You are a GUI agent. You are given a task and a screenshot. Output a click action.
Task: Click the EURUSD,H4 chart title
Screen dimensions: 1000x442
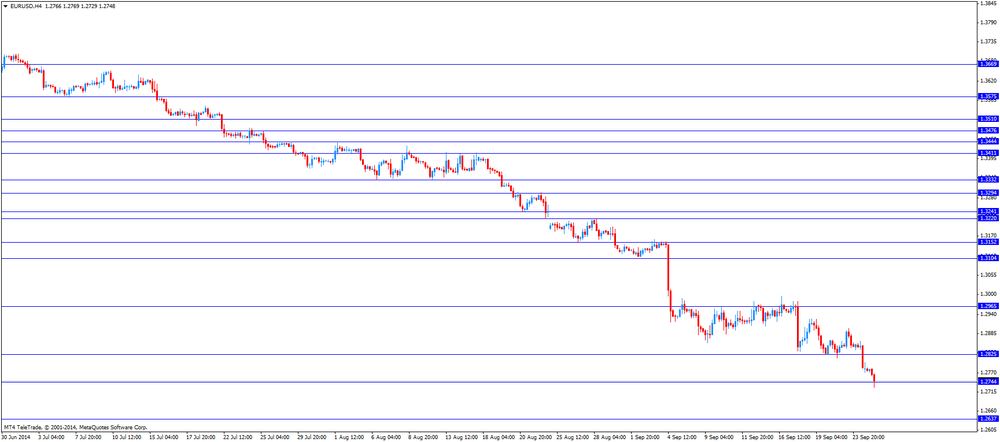pyautogui.click(x=27, y=6)
